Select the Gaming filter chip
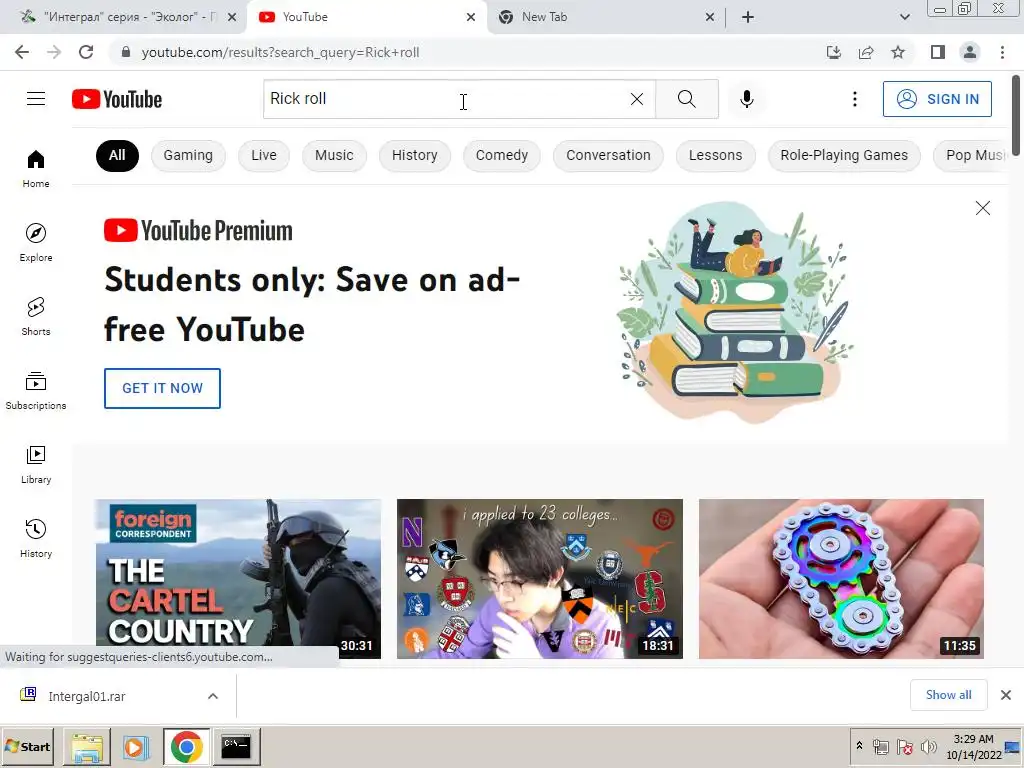Screen dimensions: 1024x768 tap(188, 155)
